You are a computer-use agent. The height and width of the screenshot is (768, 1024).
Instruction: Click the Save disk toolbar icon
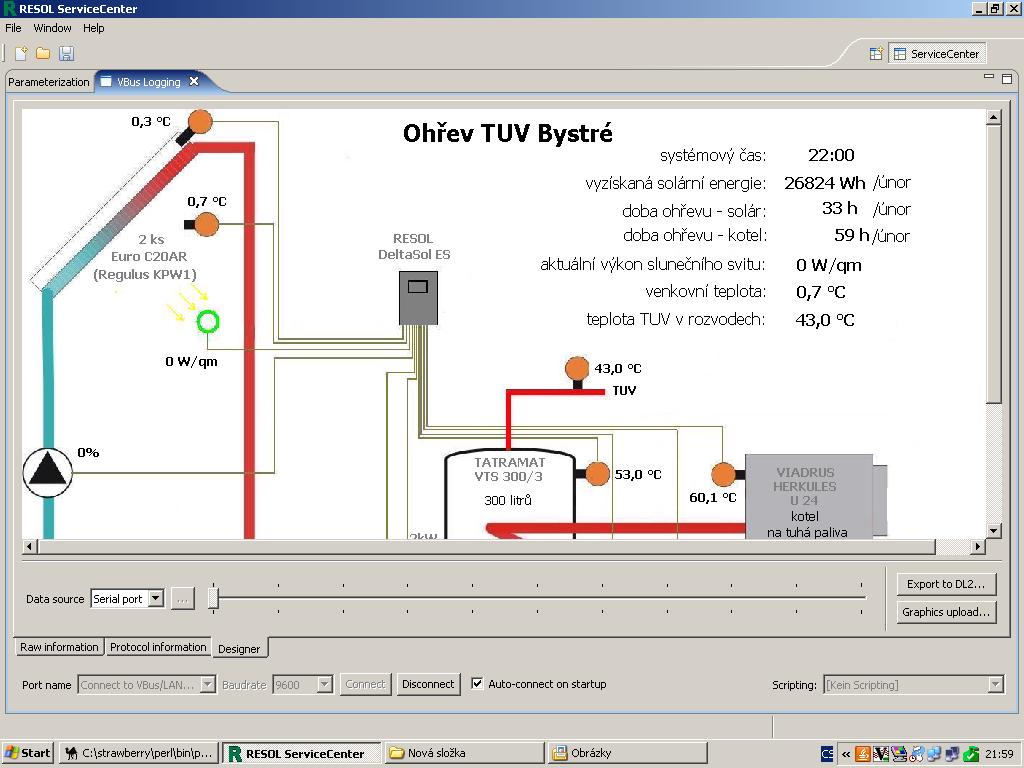pyautogui.click(x=66, y=53)
